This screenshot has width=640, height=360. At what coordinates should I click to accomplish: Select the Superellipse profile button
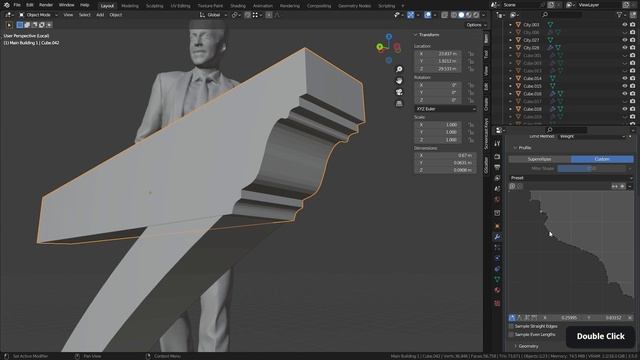(x=539, y=159)
